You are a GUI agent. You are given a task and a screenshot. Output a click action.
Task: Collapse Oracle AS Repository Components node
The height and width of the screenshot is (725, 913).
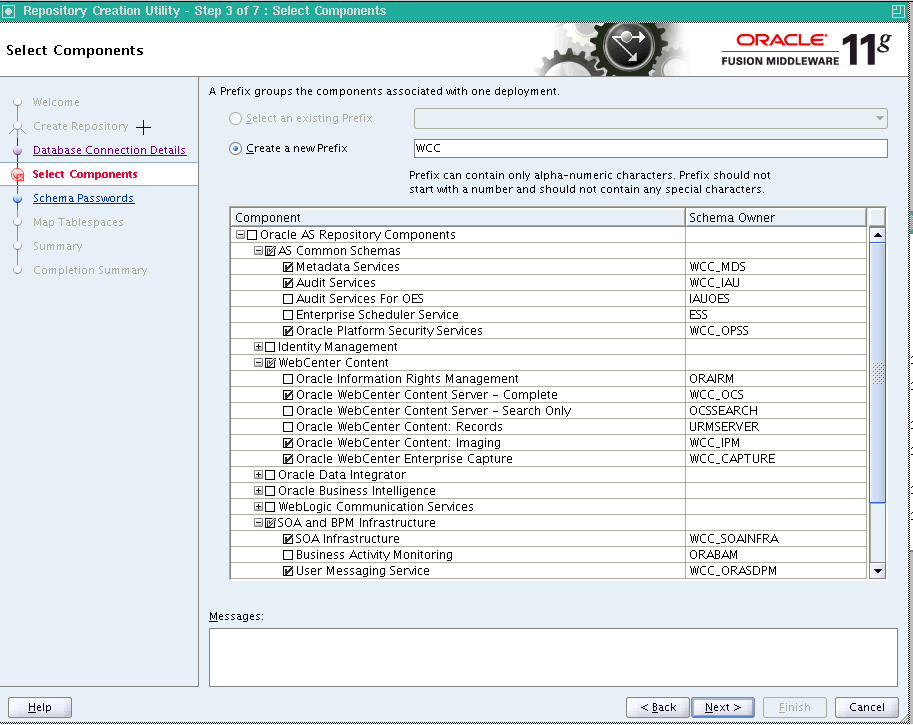[240, 235]
